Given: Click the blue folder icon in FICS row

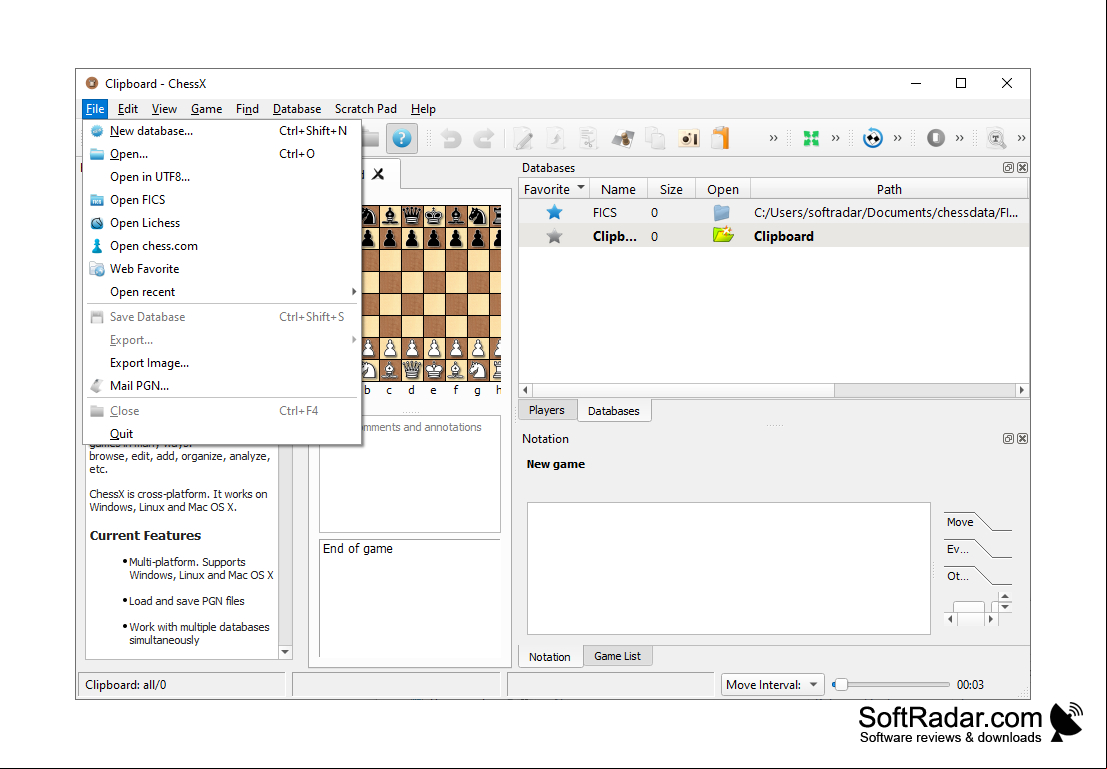Looking at the screenshot, I should pyautogui.click(x=722, y=212).
